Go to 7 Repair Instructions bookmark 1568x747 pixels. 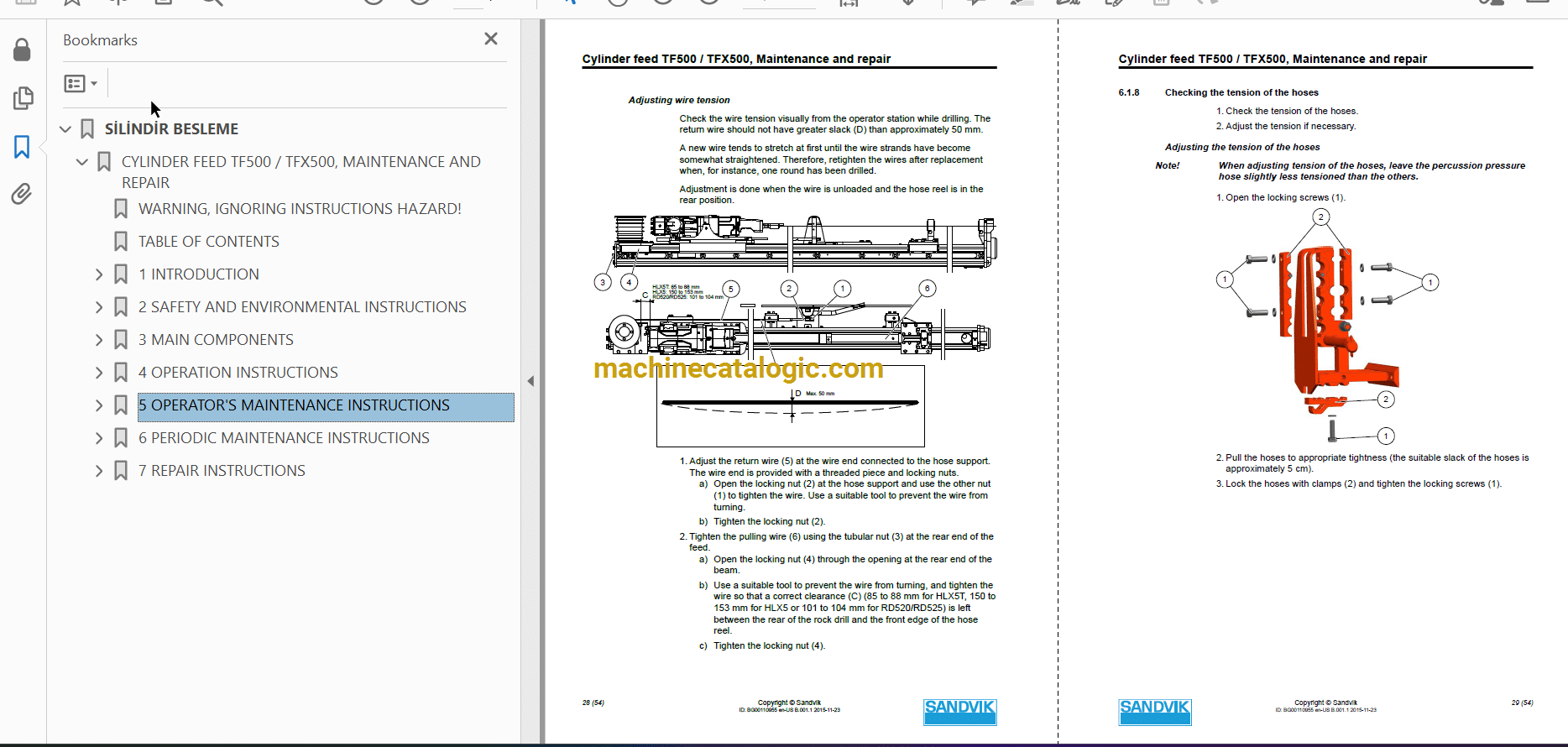[222, 471]
